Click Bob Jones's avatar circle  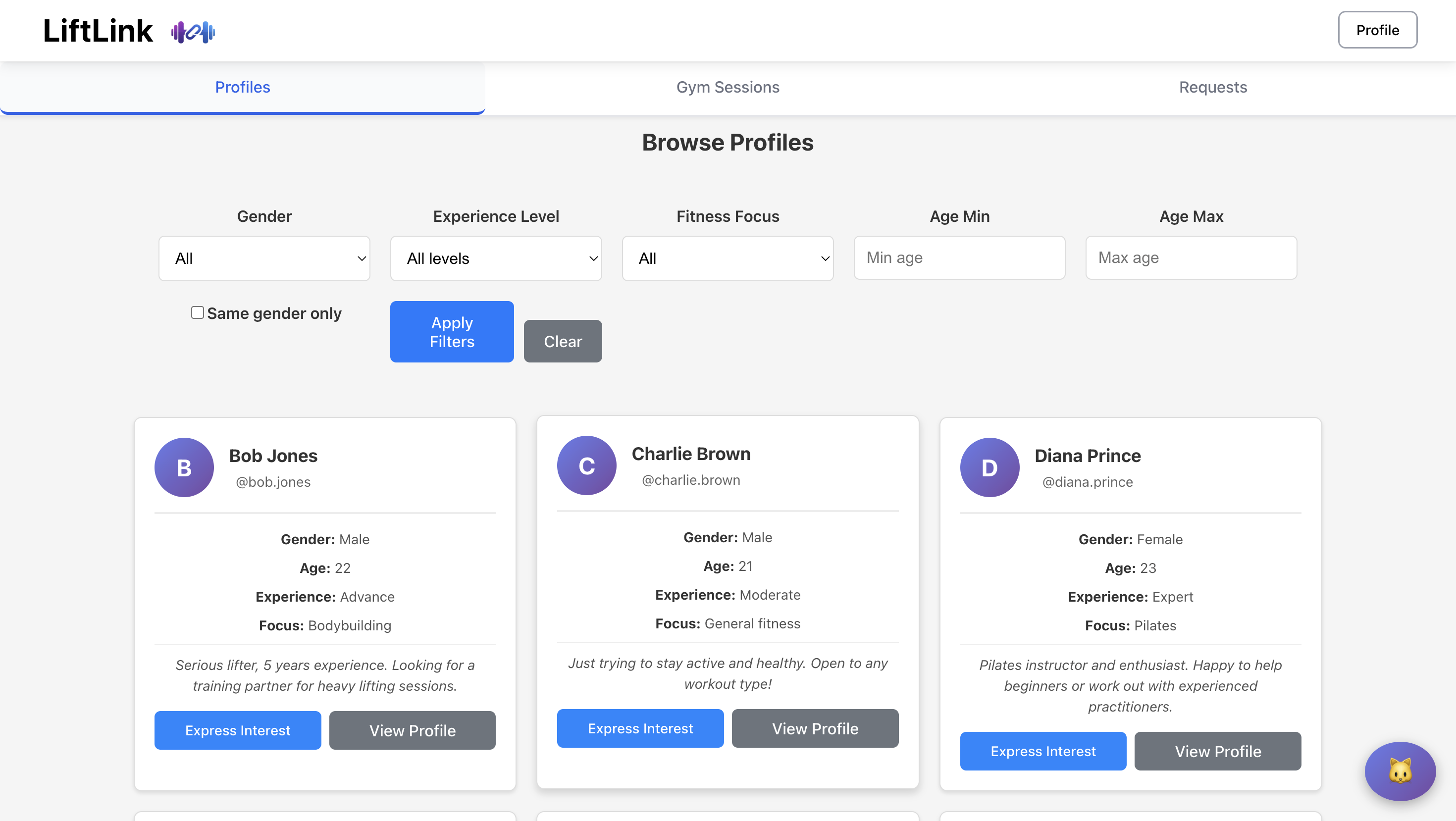pyautogui.click(x=184, y=467)
